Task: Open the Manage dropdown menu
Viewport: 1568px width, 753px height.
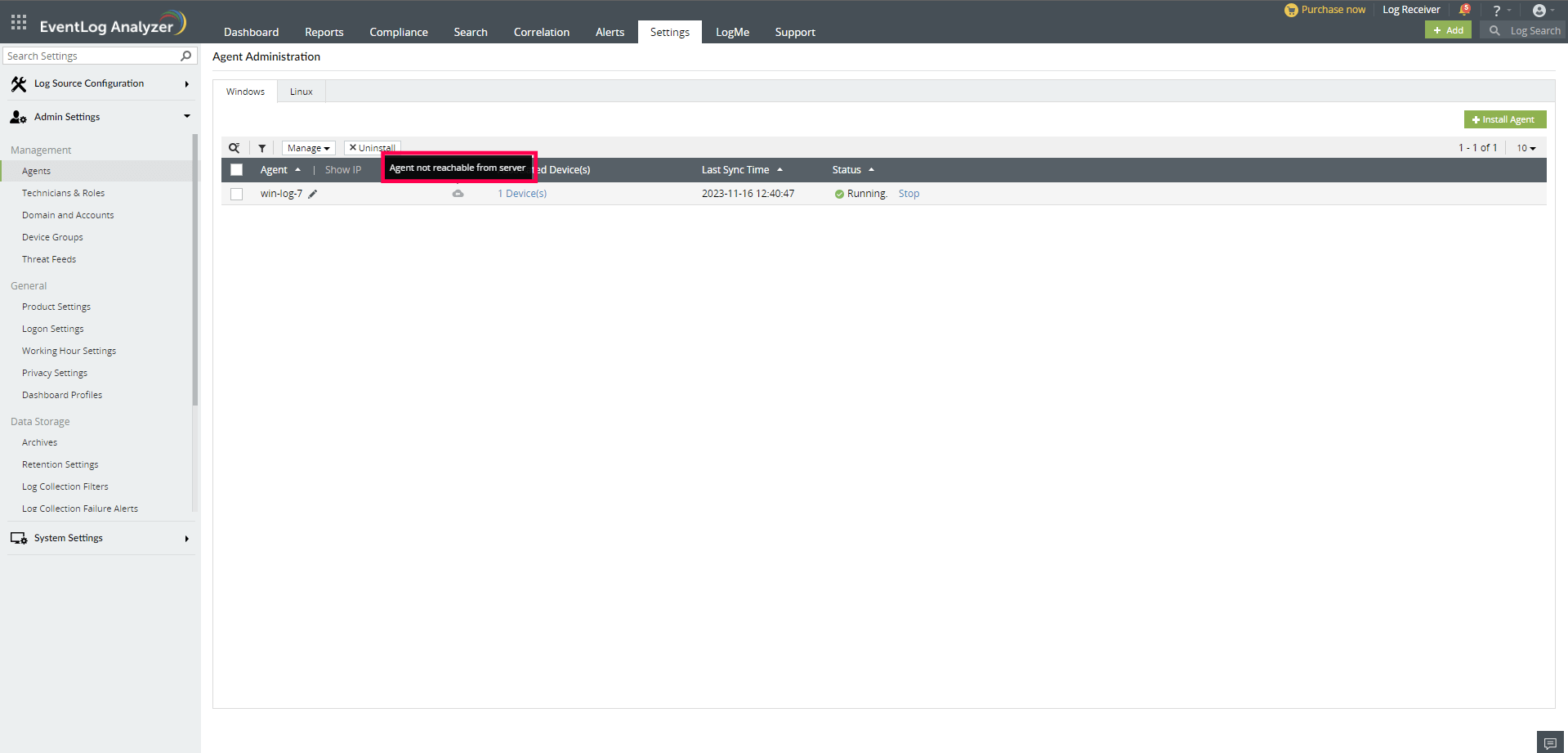Action: [x=307, y=147]
